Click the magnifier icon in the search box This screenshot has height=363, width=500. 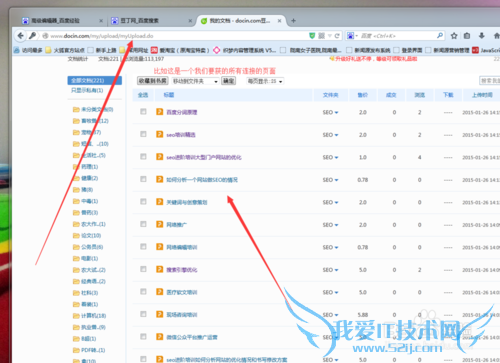click(x=440, y=35)
